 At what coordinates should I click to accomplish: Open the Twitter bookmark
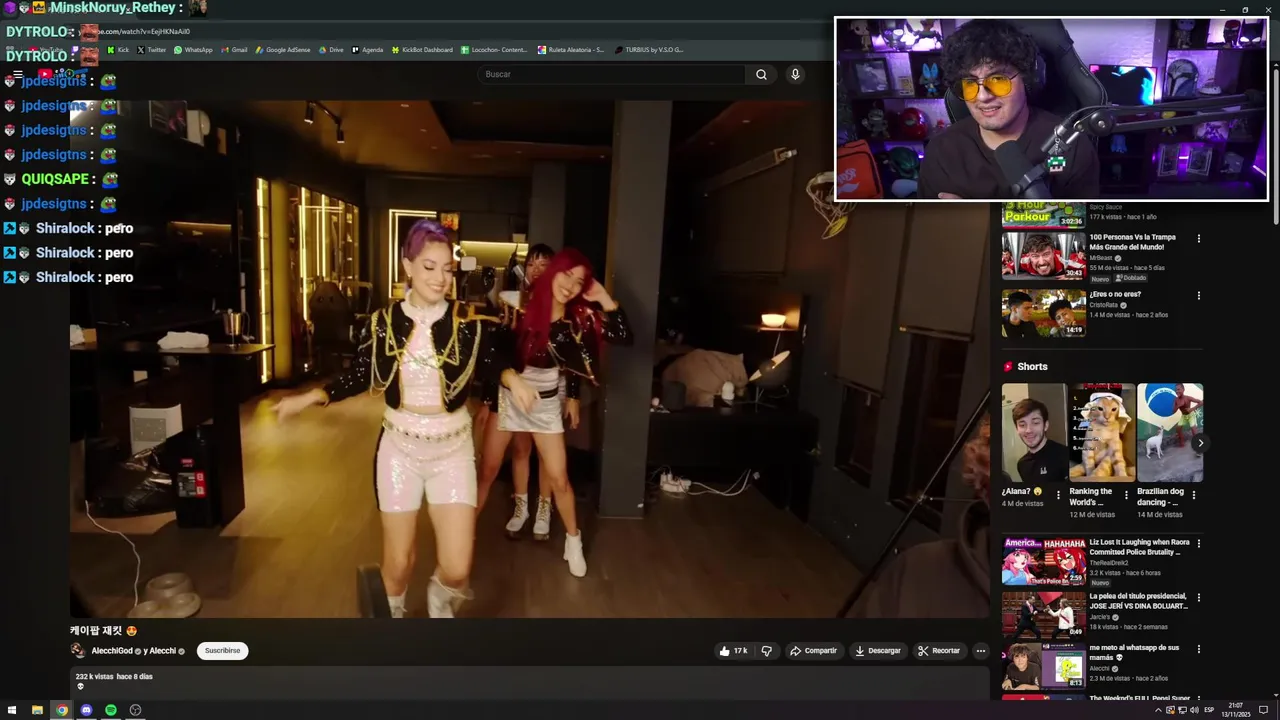click(x=151, y=50)
